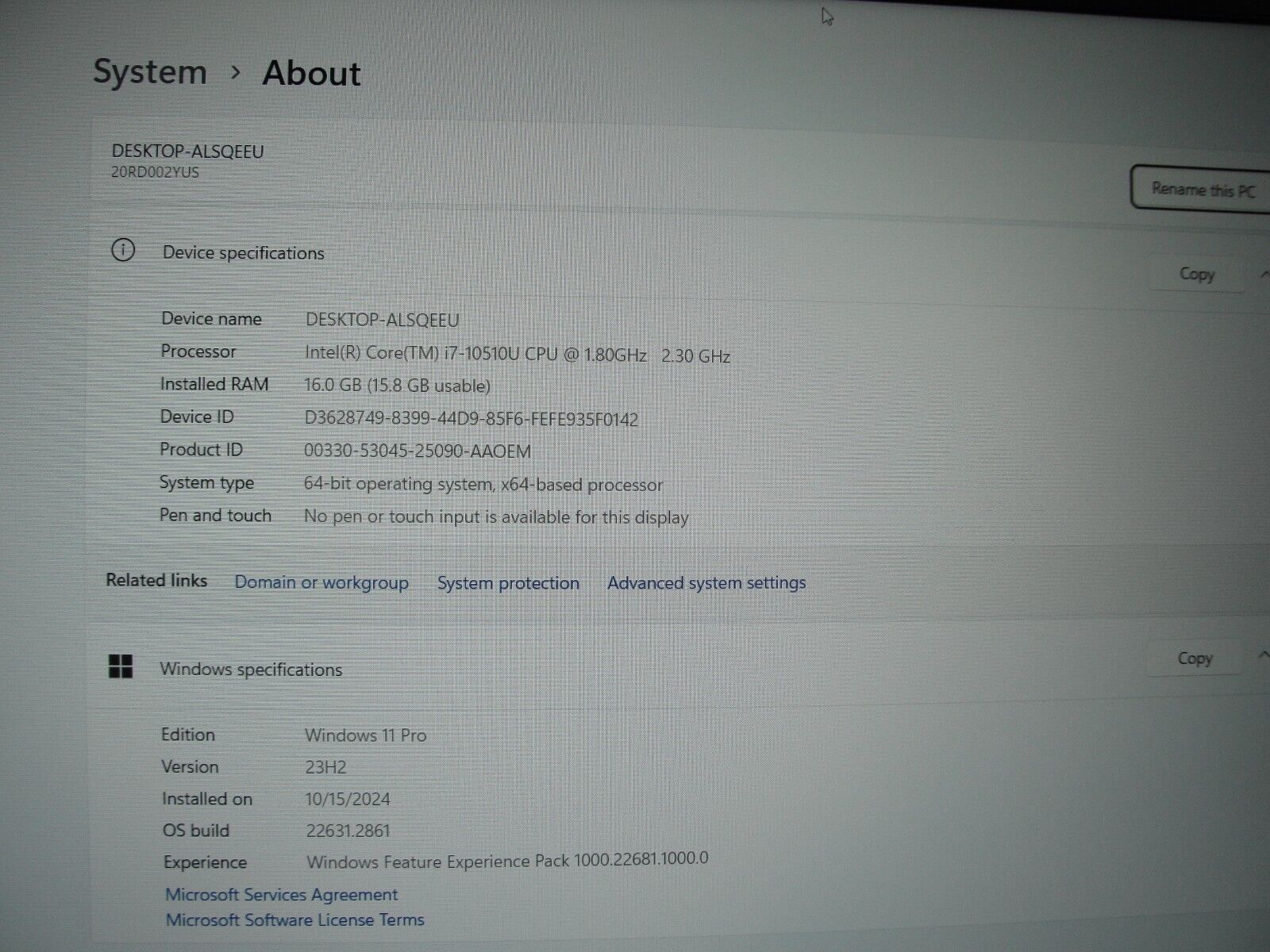
Task: Select Installed RAM value 16.0 GB
Action: (398, 386)
